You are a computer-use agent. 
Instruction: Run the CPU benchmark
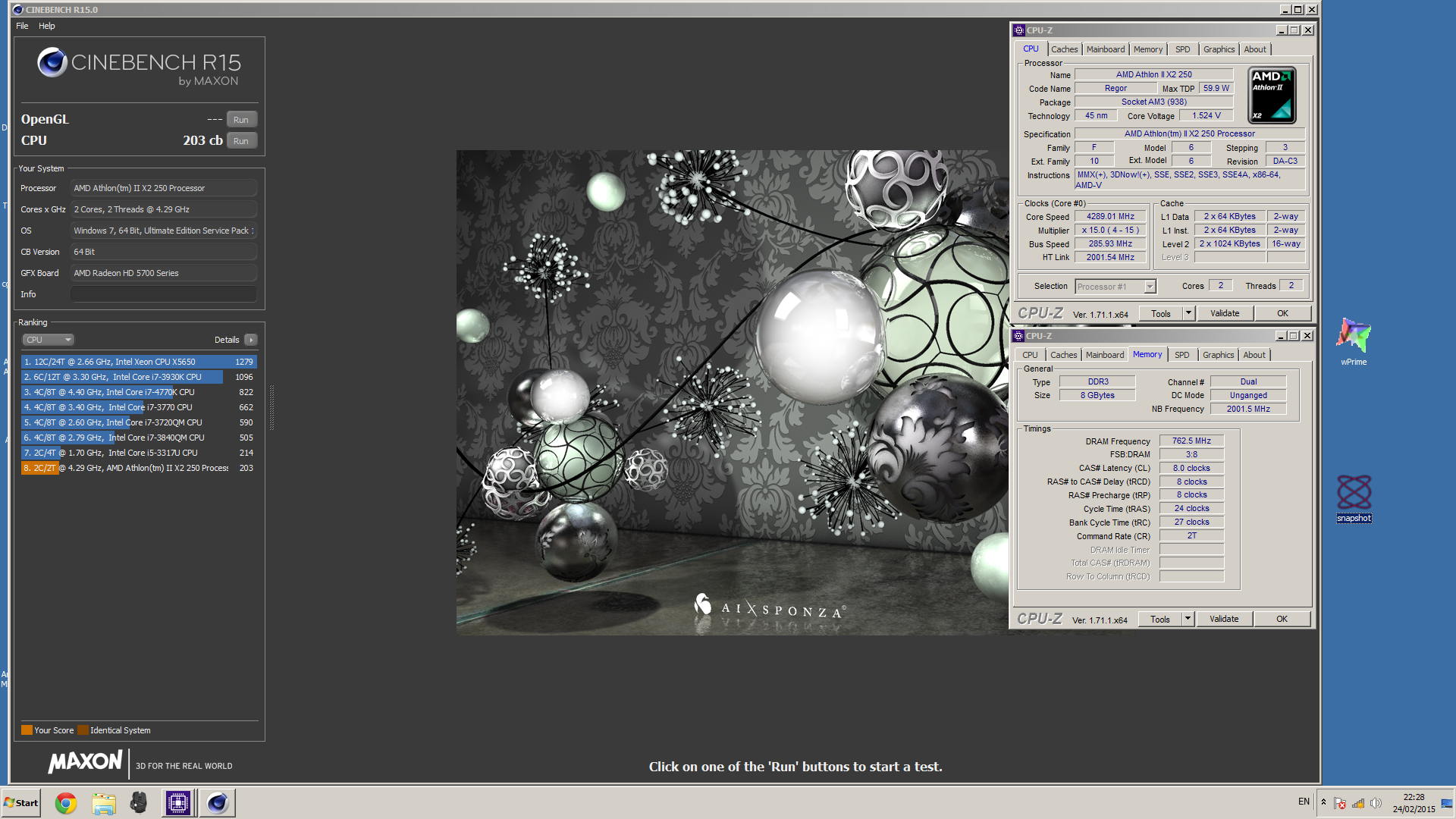click(x=241, y=141)
